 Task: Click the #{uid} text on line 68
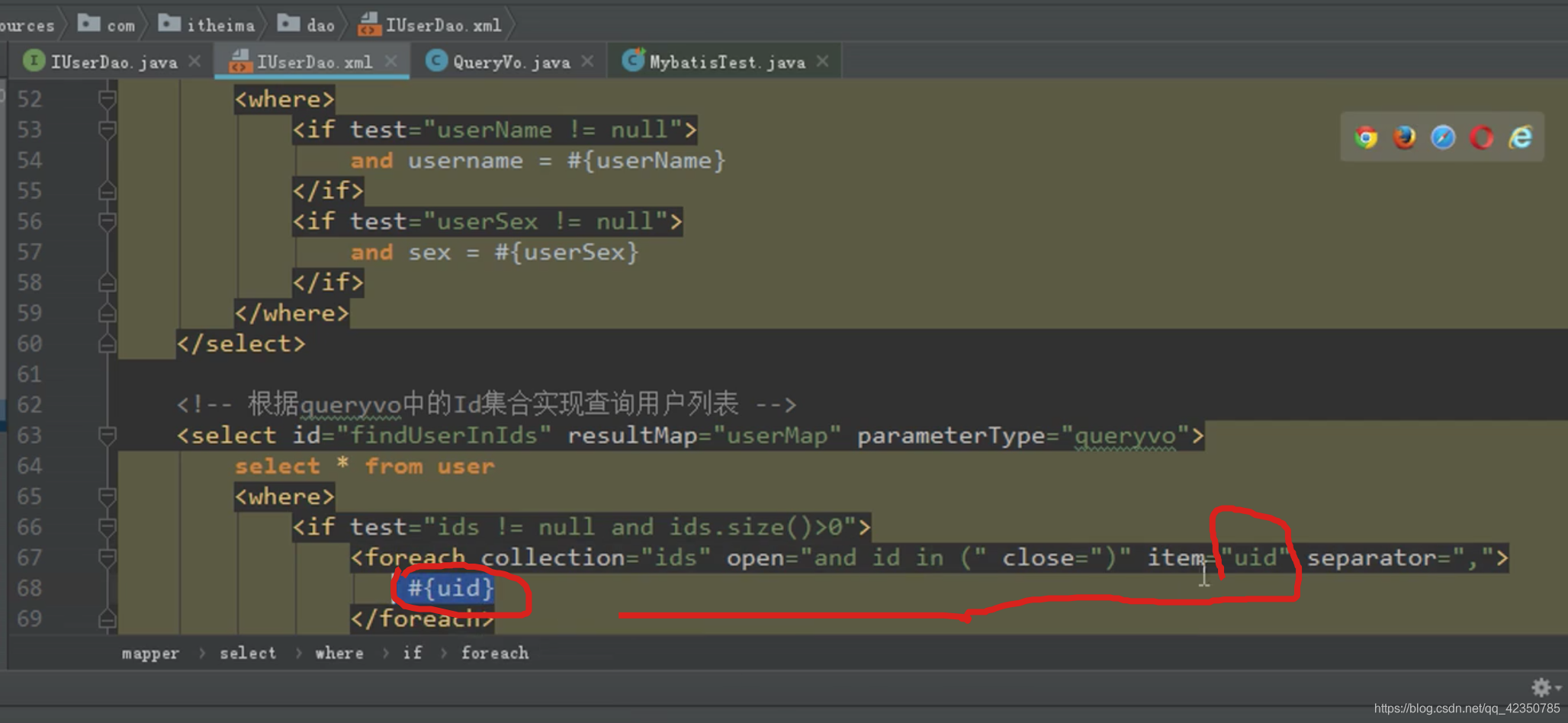tap(450, 588)
